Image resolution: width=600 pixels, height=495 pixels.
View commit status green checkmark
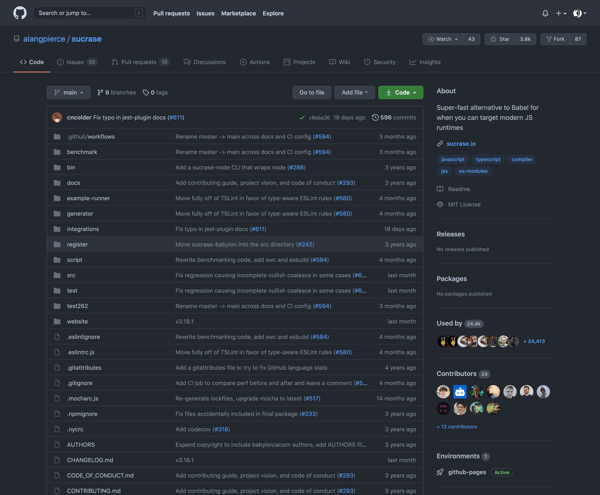point(302,118)
